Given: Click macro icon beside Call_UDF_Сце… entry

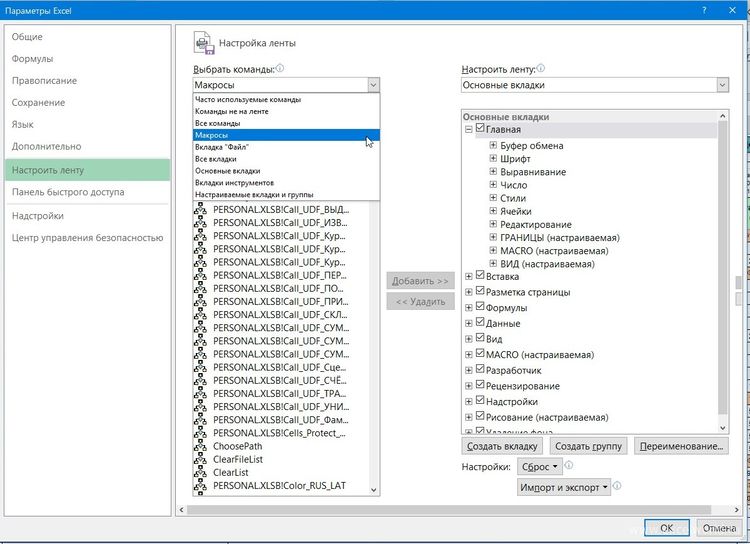Looking at the screenshot, I should coord(200,367).
